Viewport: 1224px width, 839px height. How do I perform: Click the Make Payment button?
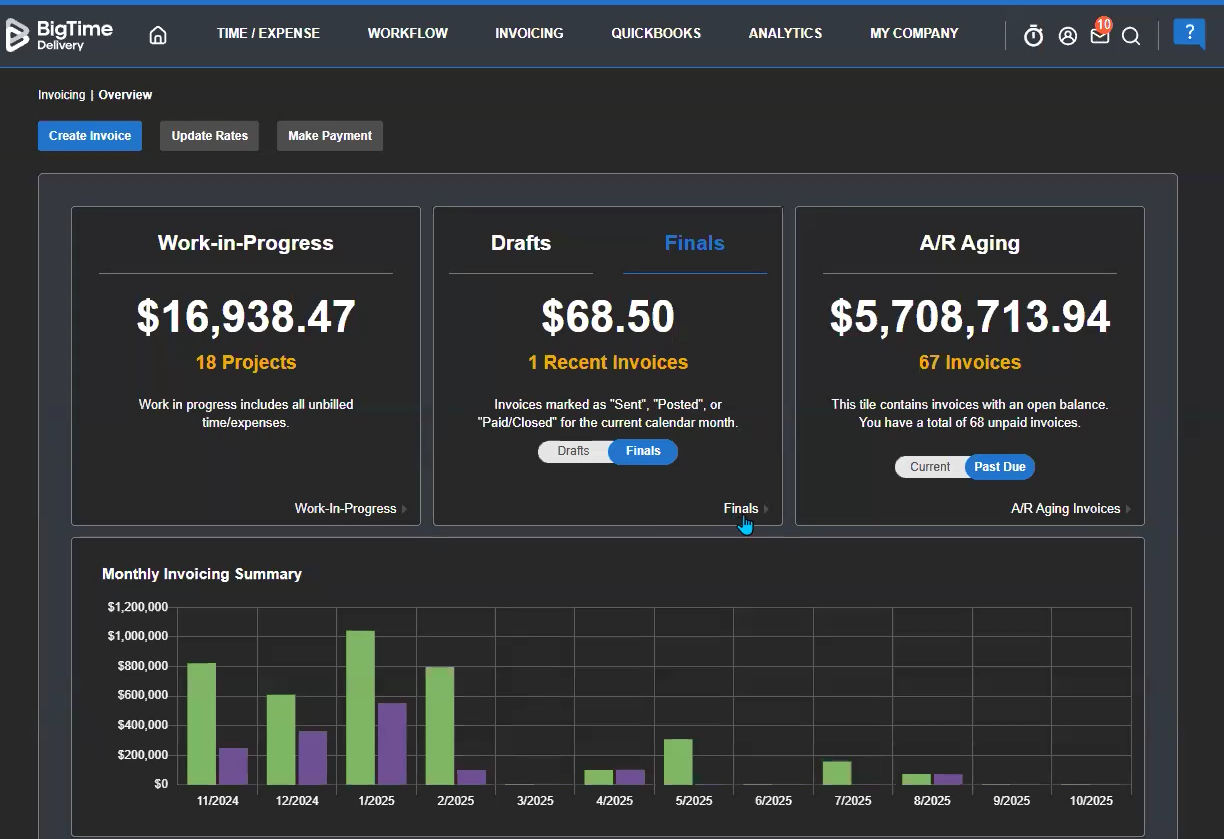(330, 136)
